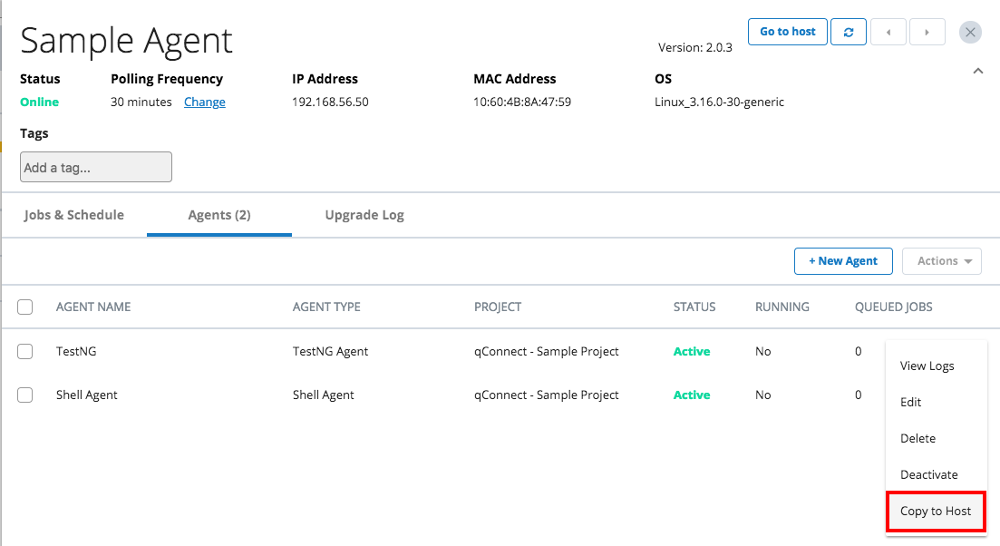Viewport: 1000px width, 546px height.
Task: Select Edit in the context menu
Action: [911, 402]
